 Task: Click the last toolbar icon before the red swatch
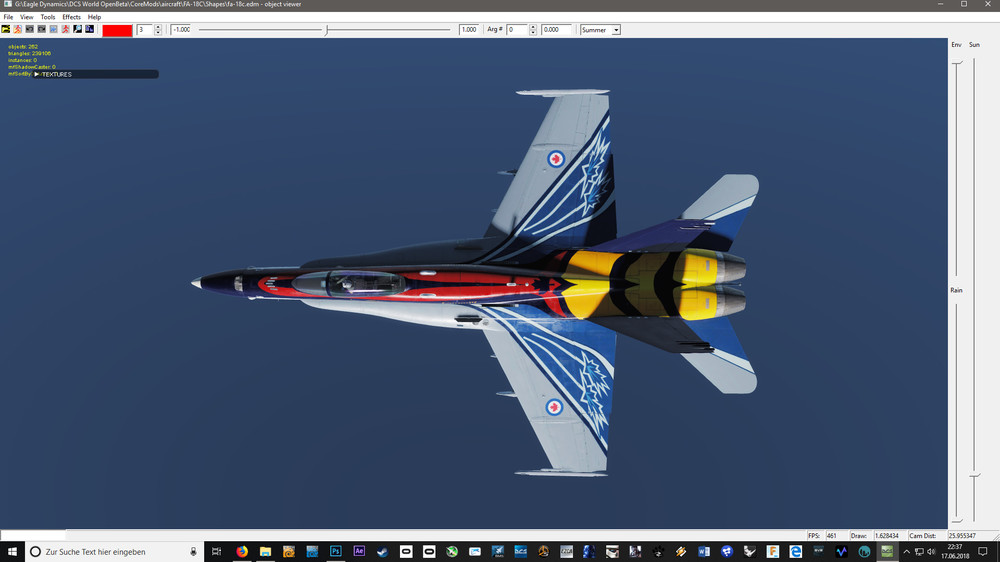(x=89, y=29)
